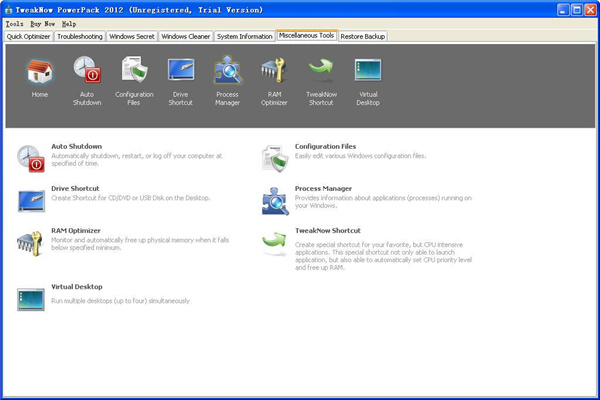The width and height of the screenshot is (600, 400).
Task: Click the Auto Shutdown heading link
Action: [77, 146]
